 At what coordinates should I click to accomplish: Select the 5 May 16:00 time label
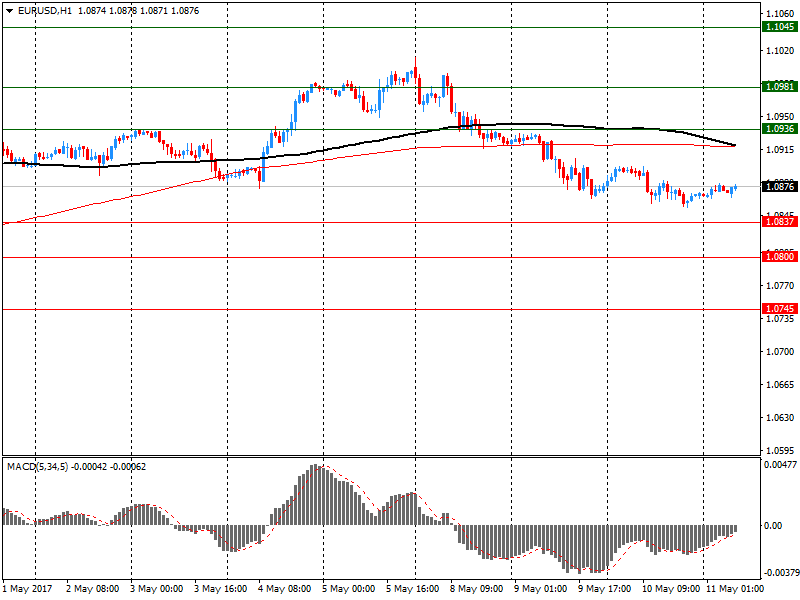(x=413, y=589)
